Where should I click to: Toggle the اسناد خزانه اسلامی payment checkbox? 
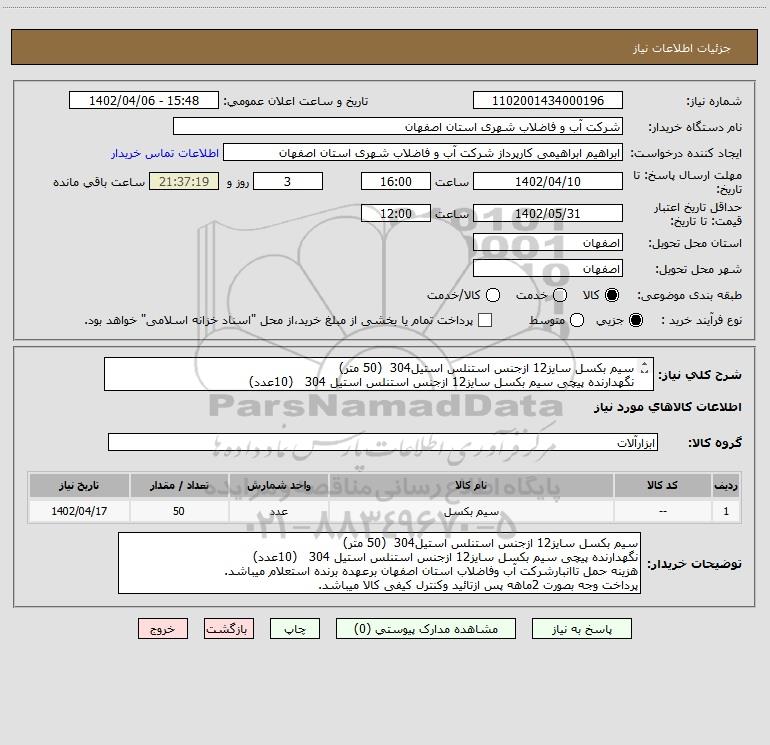485,320
